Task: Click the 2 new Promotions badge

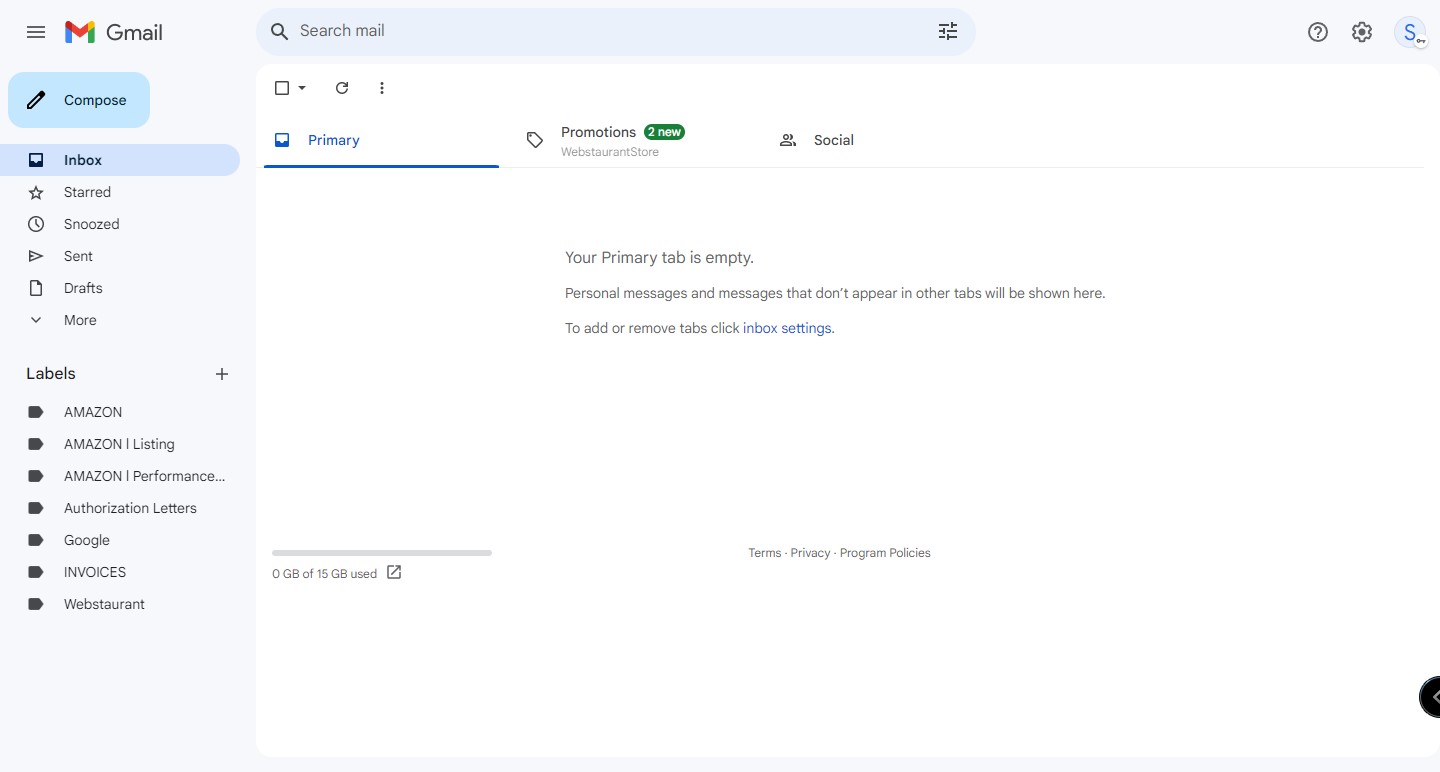Action: point(664,132)
